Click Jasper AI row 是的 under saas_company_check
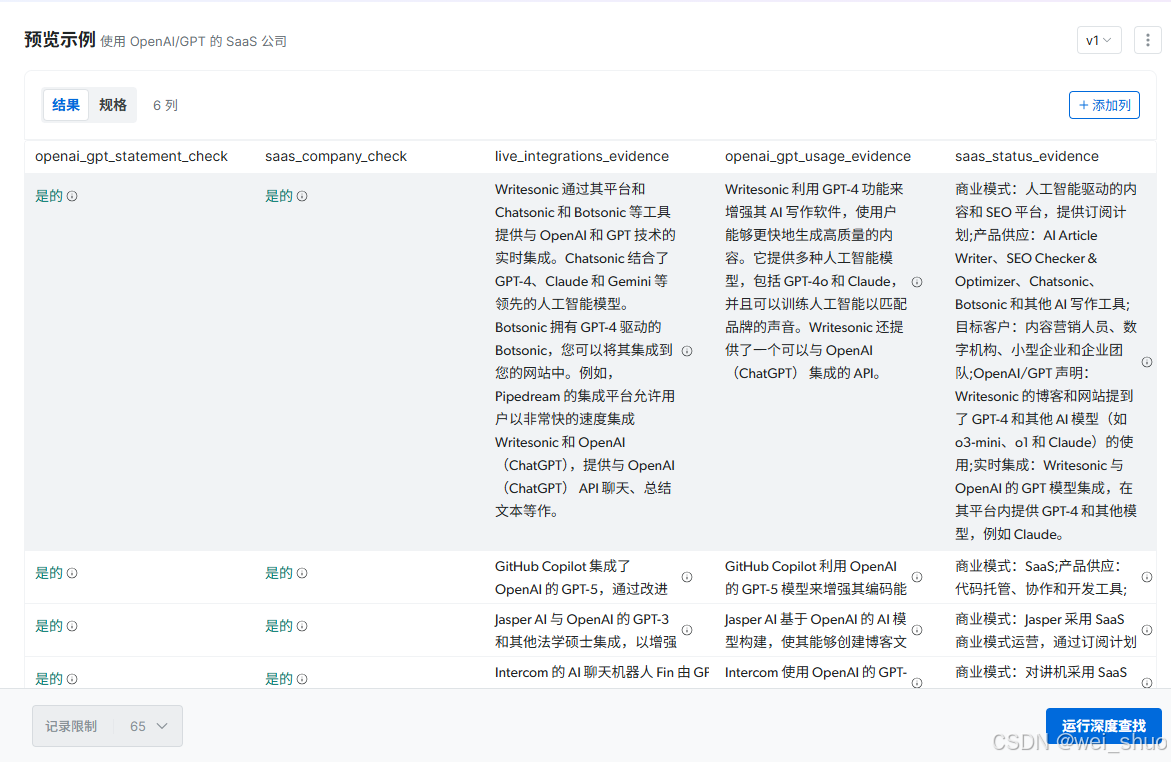1171x762 pixels. pos(279,627)
